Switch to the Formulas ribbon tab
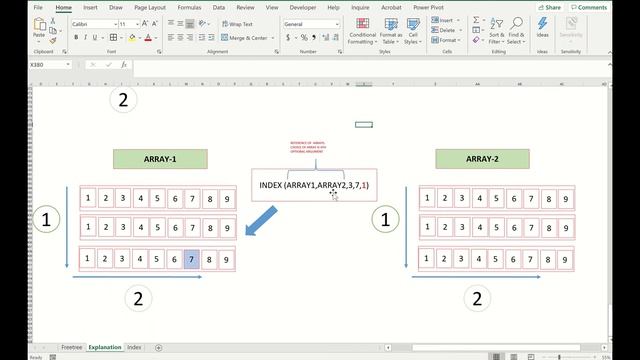The height and width of the screenshot is (360, 640). coord(189,7)
